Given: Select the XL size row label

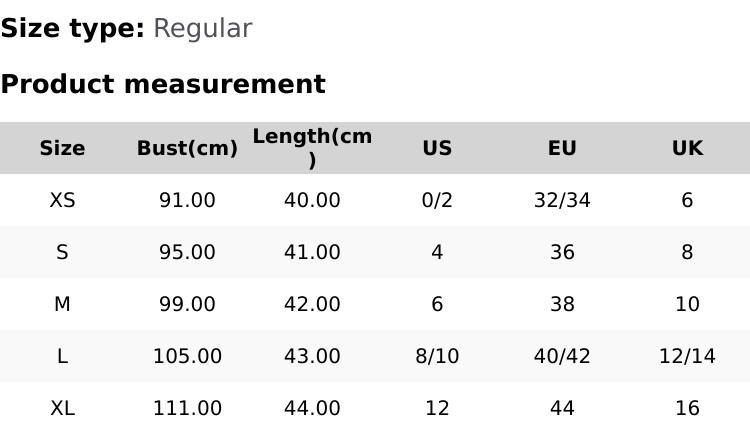Looking at the screenshot, I should pyautogui.click(x=62, y=408).
